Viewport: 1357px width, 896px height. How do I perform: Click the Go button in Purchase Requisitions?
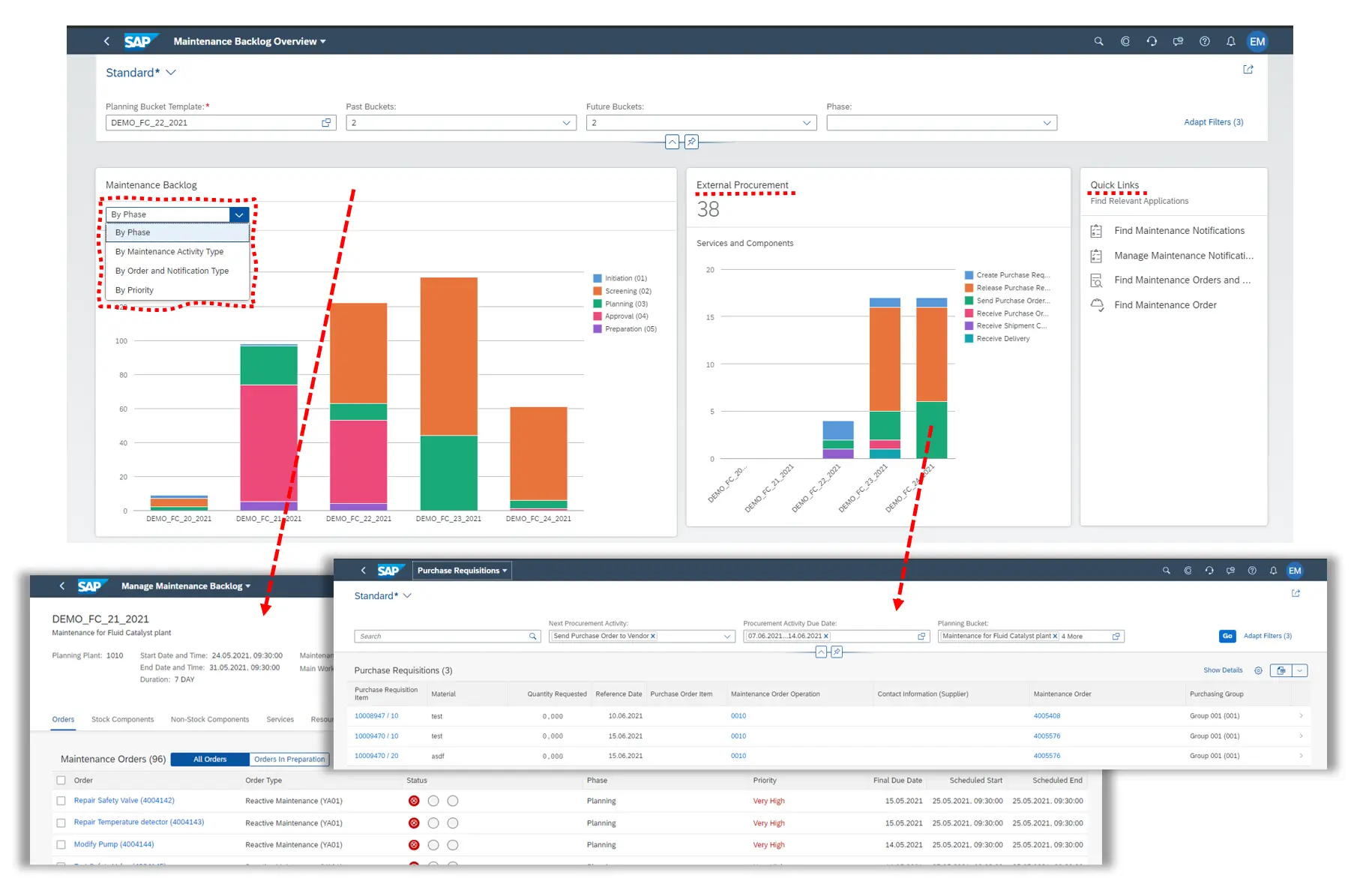(x=1227, y=637)
